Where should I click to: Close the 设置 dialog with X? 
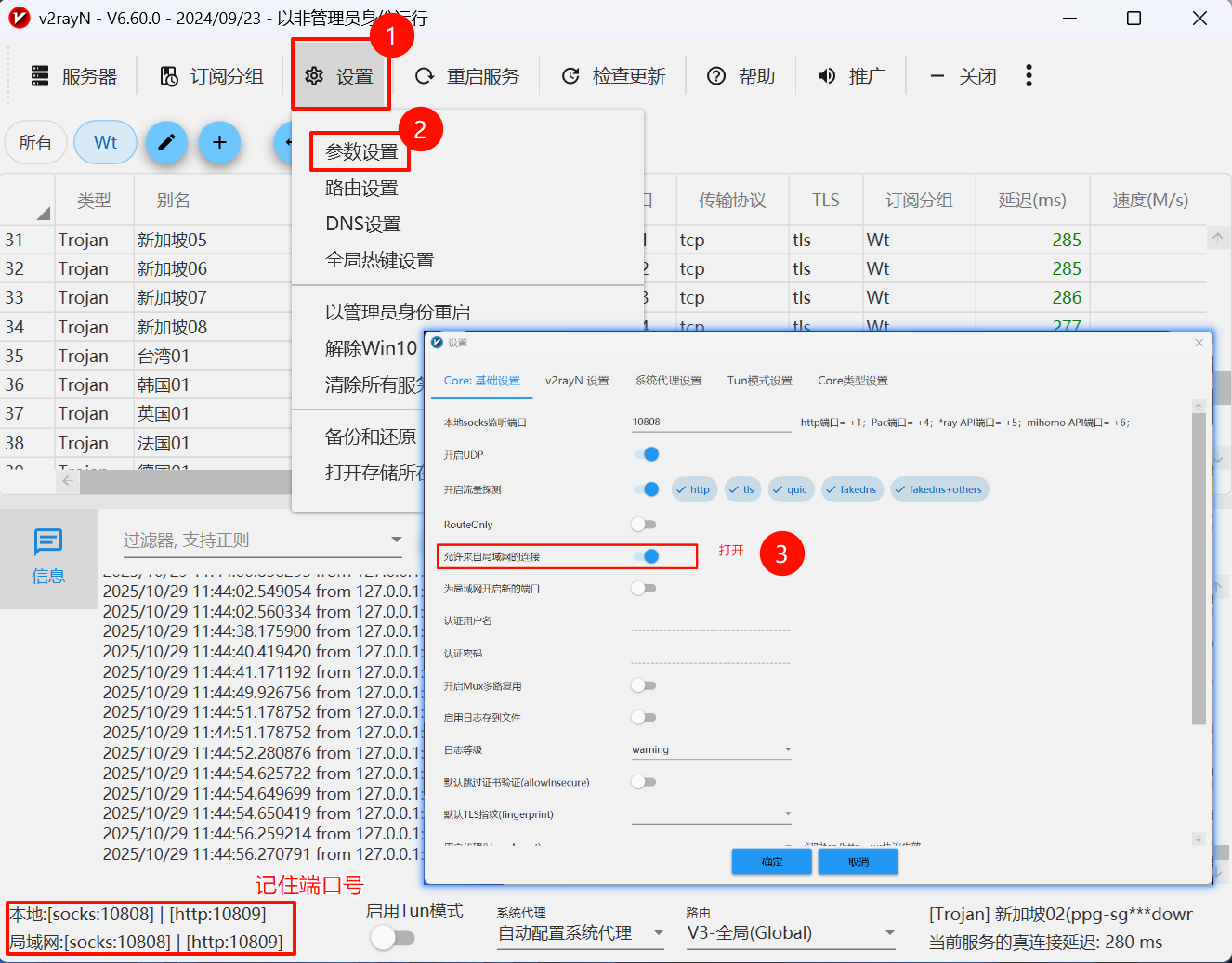(x=1199, y=343)
